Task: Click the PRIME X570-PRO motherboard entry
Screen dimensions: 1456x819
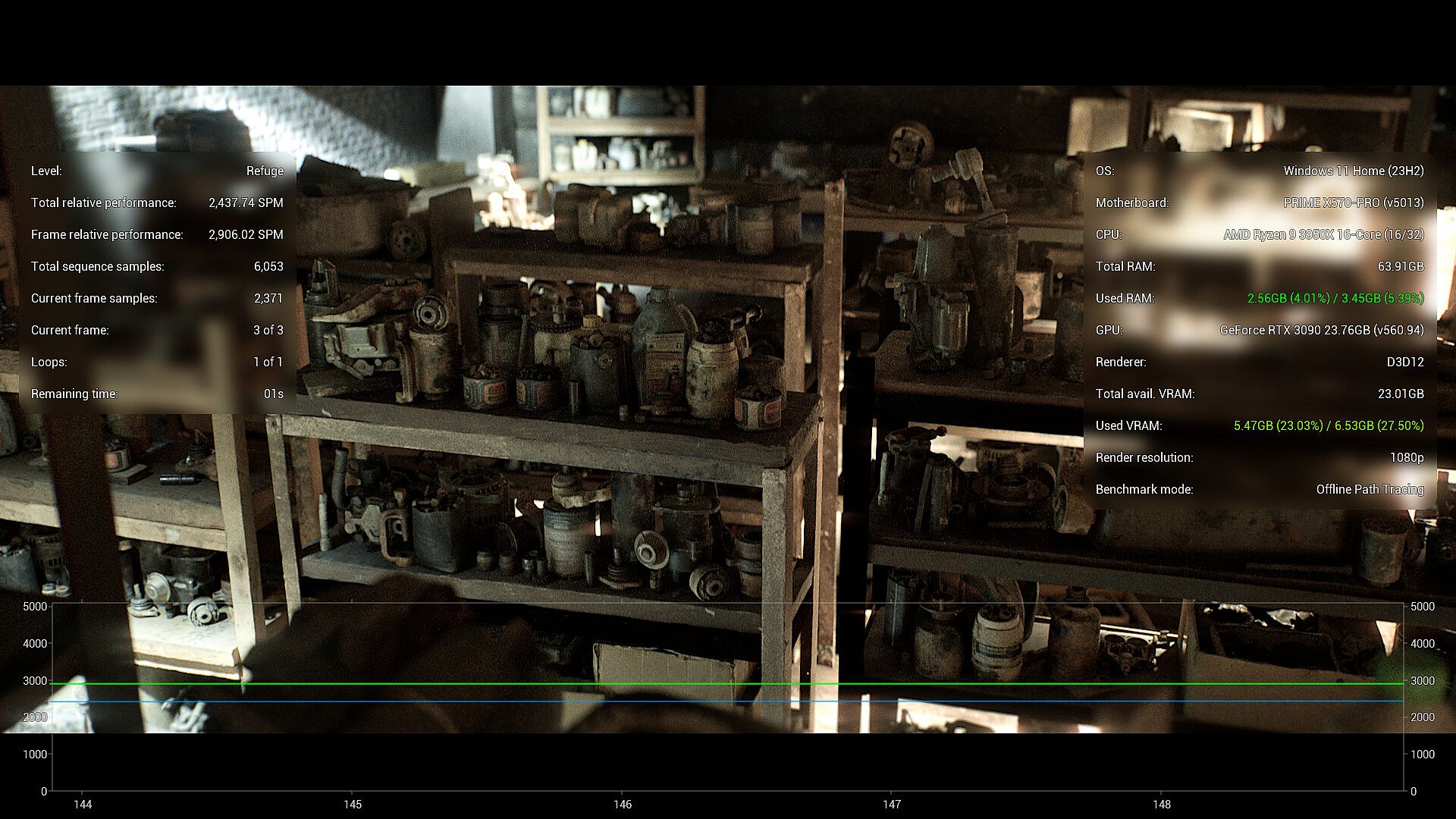Action: click(x=1354, y=202)
